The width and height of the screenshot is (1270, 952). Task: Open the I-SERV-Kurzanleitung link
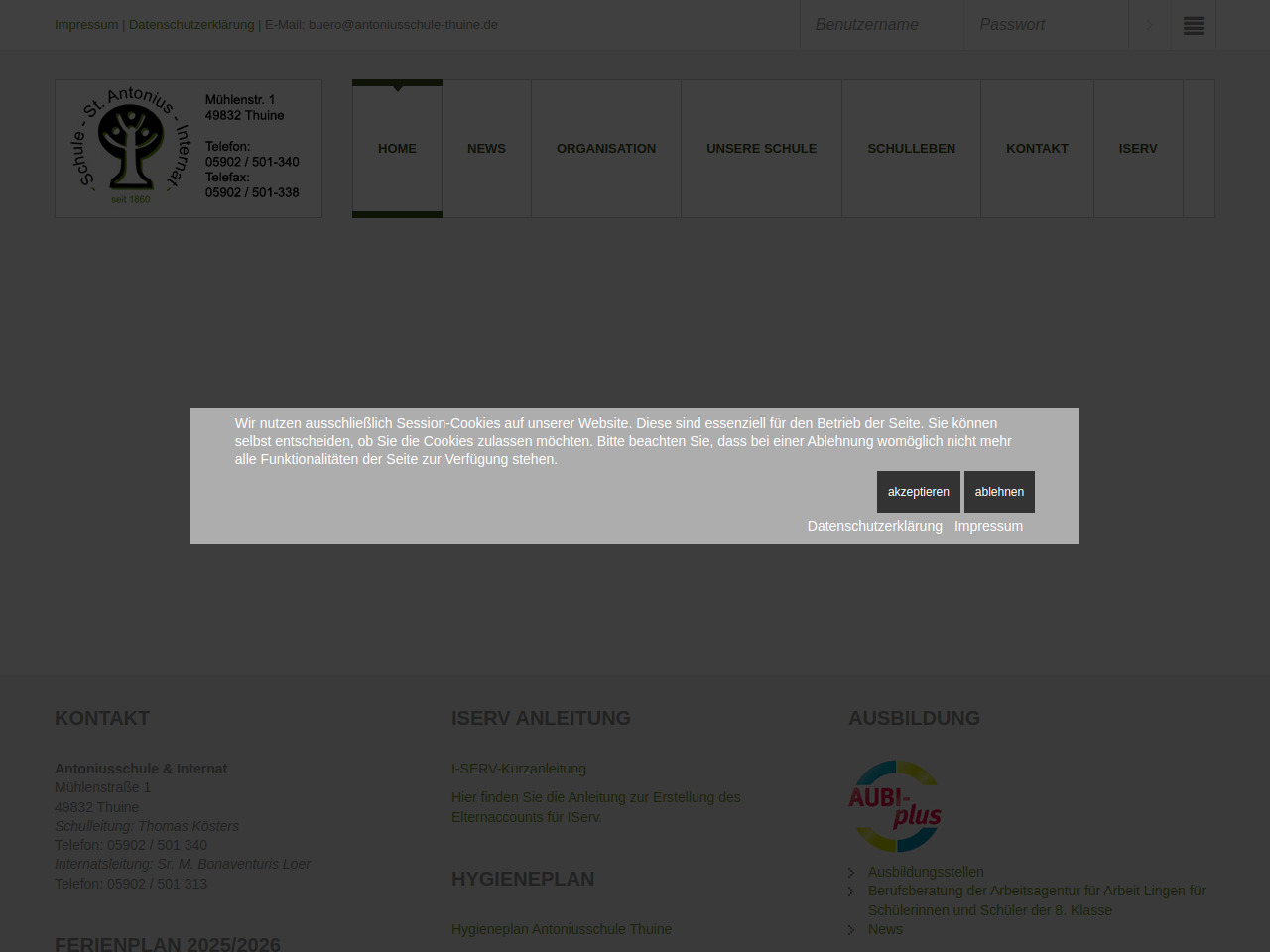pyautogui.click(x=519, y=769)
